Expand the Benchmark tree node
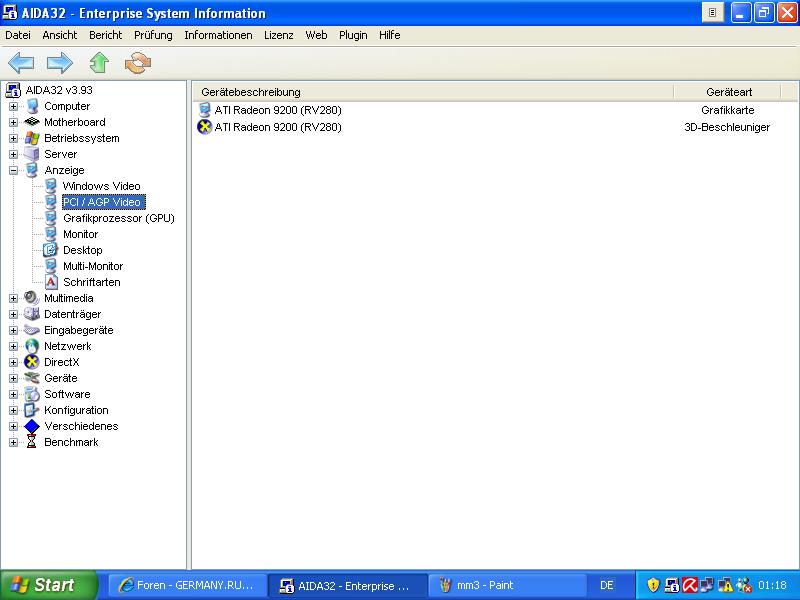 [x=13, y=442]
